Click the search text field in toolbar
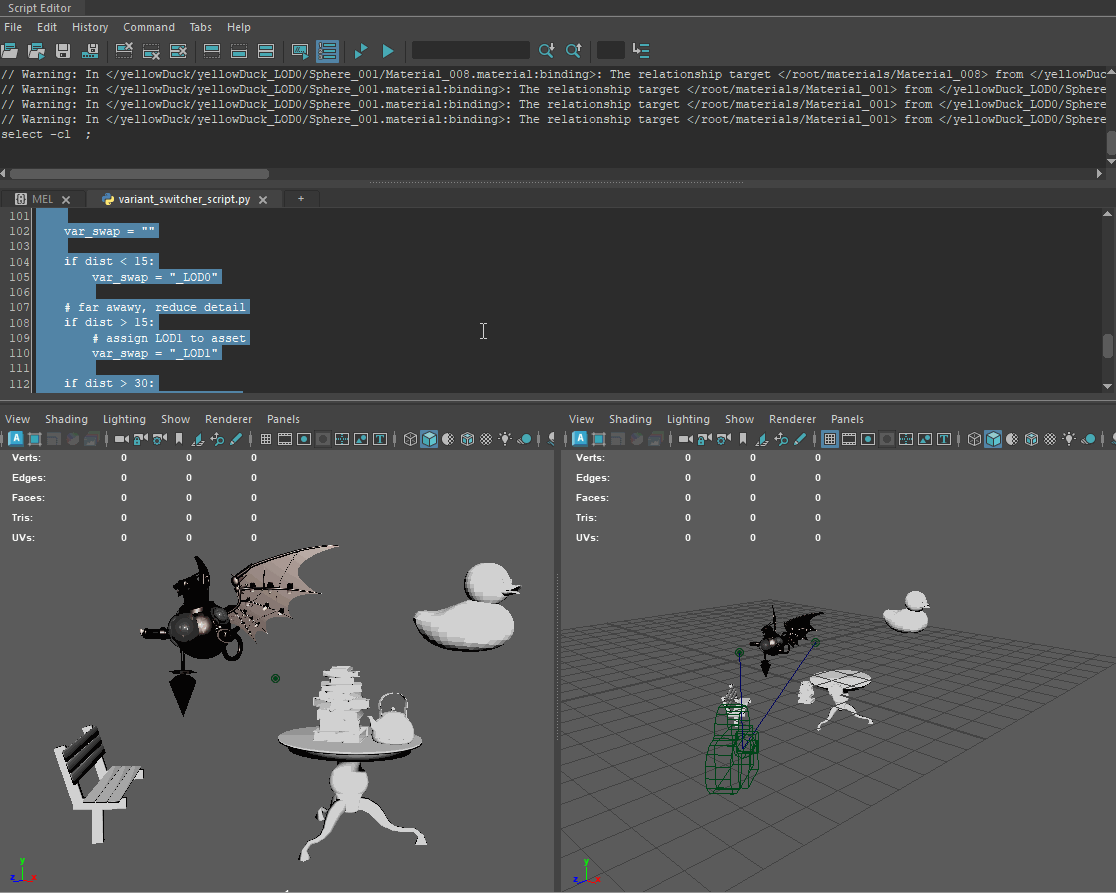Image resolution: width=1116 pixels, height=893 pixels. 470,50
